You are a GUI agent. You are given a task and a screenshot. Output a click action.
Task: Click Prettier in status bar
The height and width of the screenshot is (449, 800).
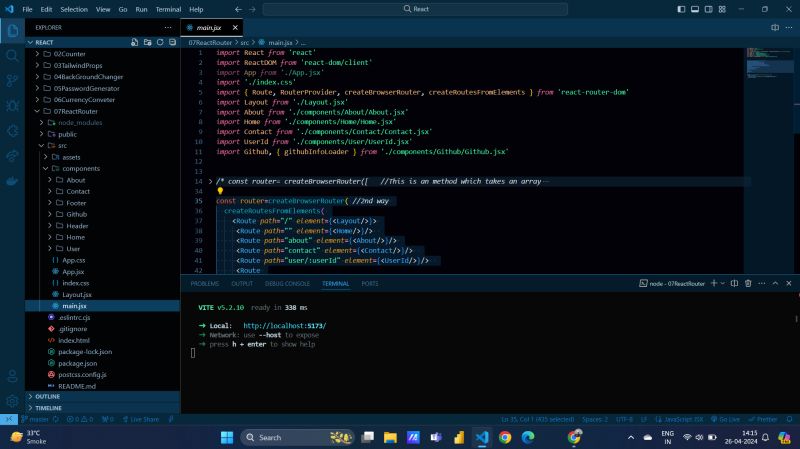(x=762, y=419)
